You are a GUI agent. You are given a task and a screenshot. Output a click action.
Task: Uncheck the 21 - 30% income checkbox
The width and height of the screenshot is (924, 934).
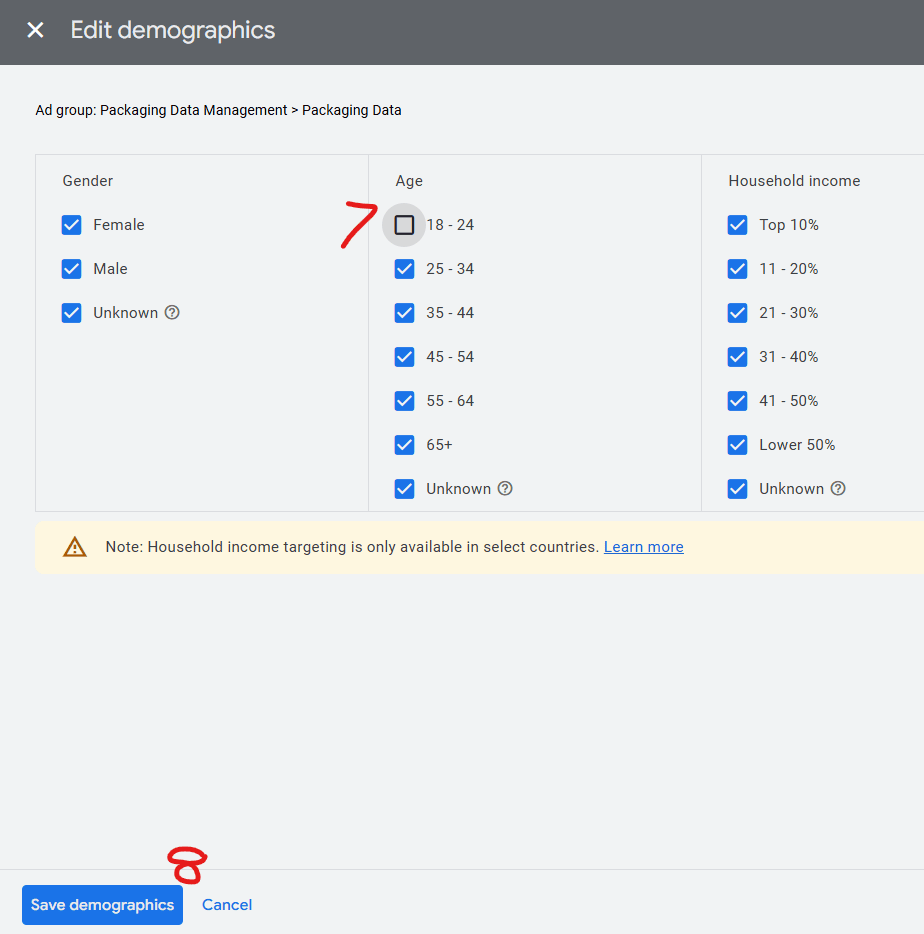click(738, 313)
